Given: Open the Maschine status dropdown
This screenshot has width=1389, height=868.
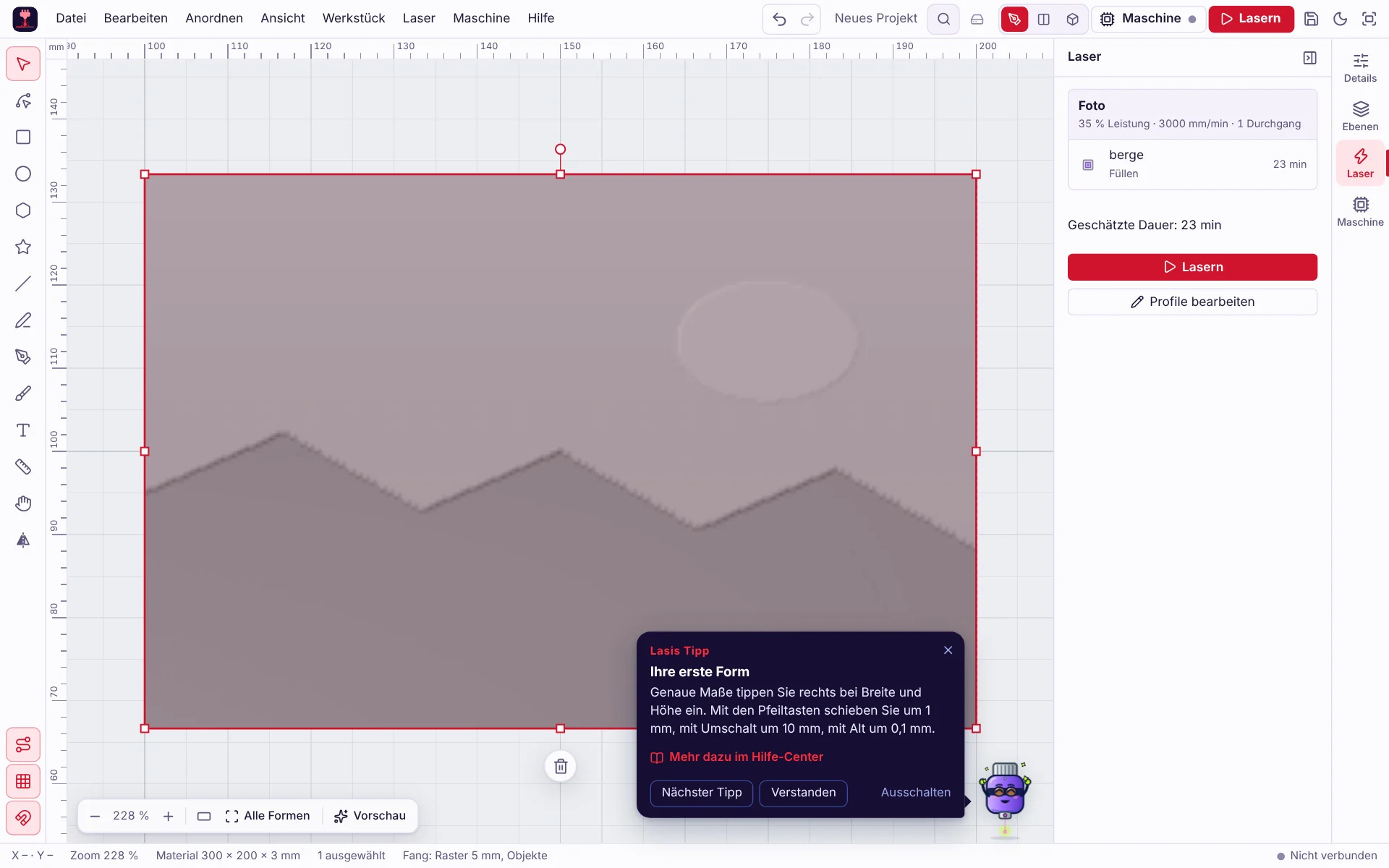Looking at the screenshot, I should [x=1148, y=19].
